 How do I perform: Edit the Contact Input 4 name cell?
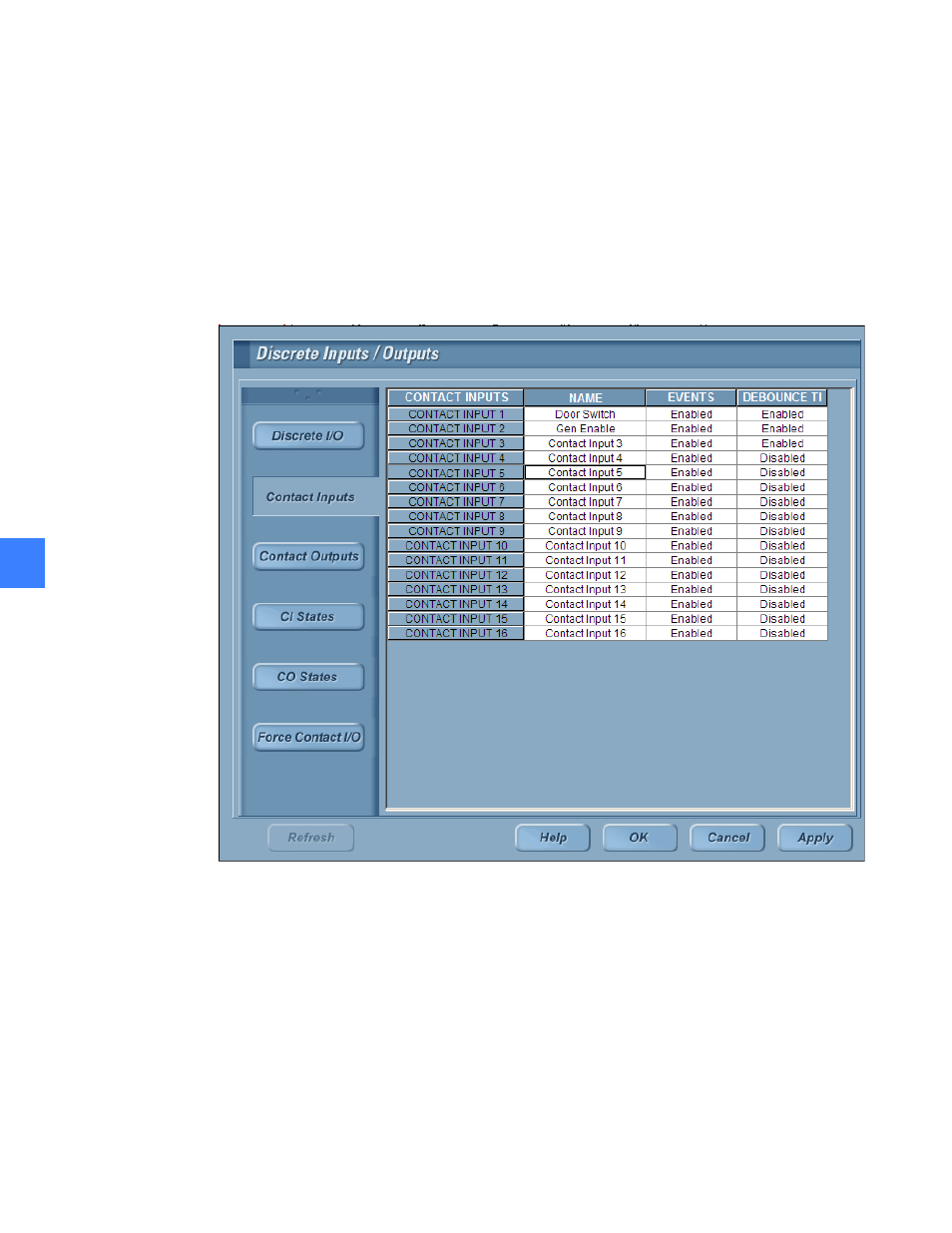click(x=586, y=458)
